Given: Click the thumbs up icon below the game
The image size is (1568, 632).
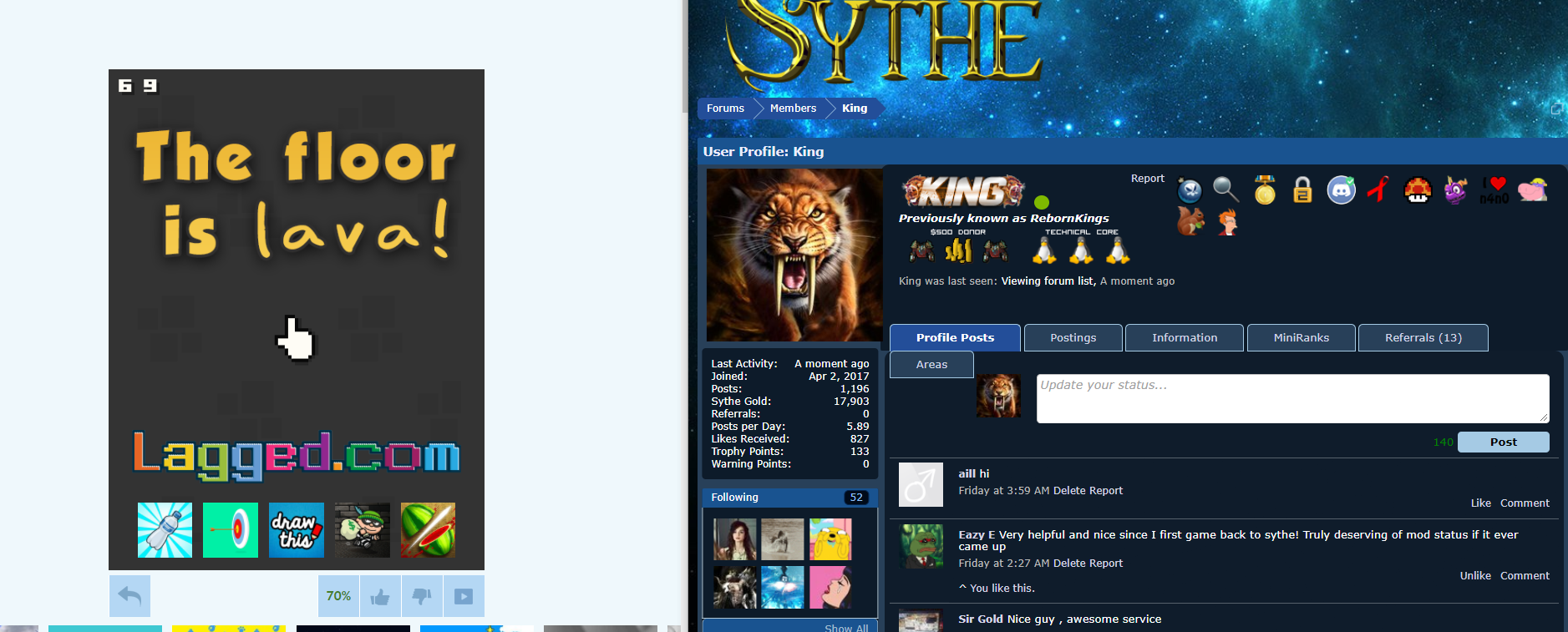Looking at the screenshot, I should (380, 596).
